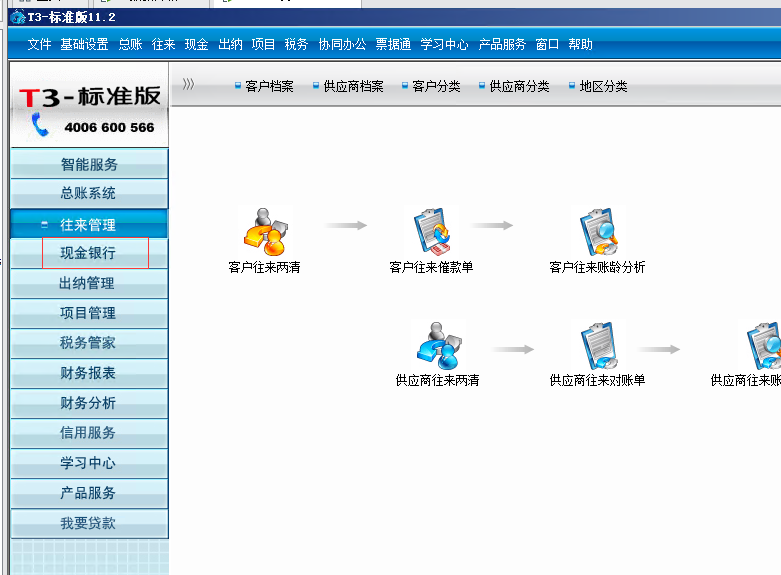
Task: Collapse the toolbar with the triple chevron
Action: click(188, 84)
